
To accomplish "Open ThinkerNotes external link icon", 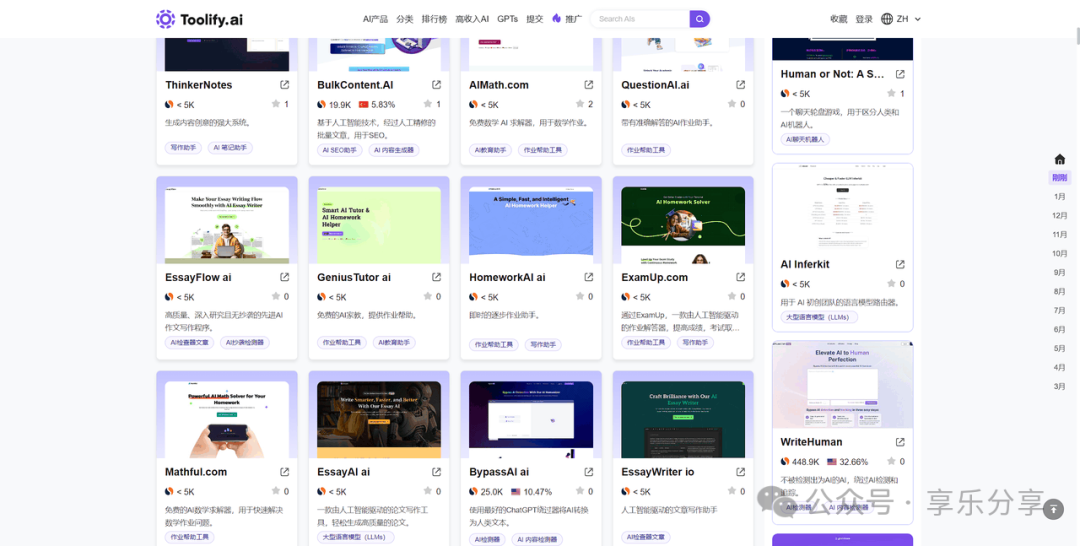I will [284, 85].
